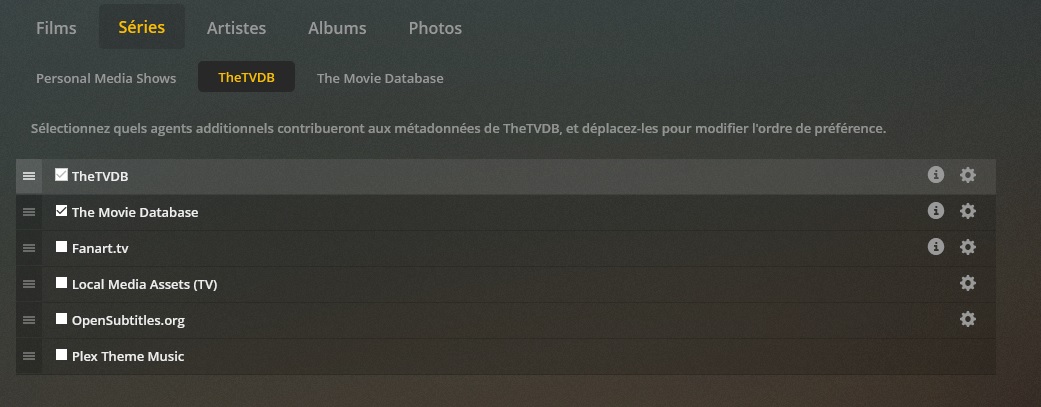This screenshot has height=407, width=1041.
Task: Enable the Fanart.tv checkbox
Action: pyautogui.click(x=61, y=246)
